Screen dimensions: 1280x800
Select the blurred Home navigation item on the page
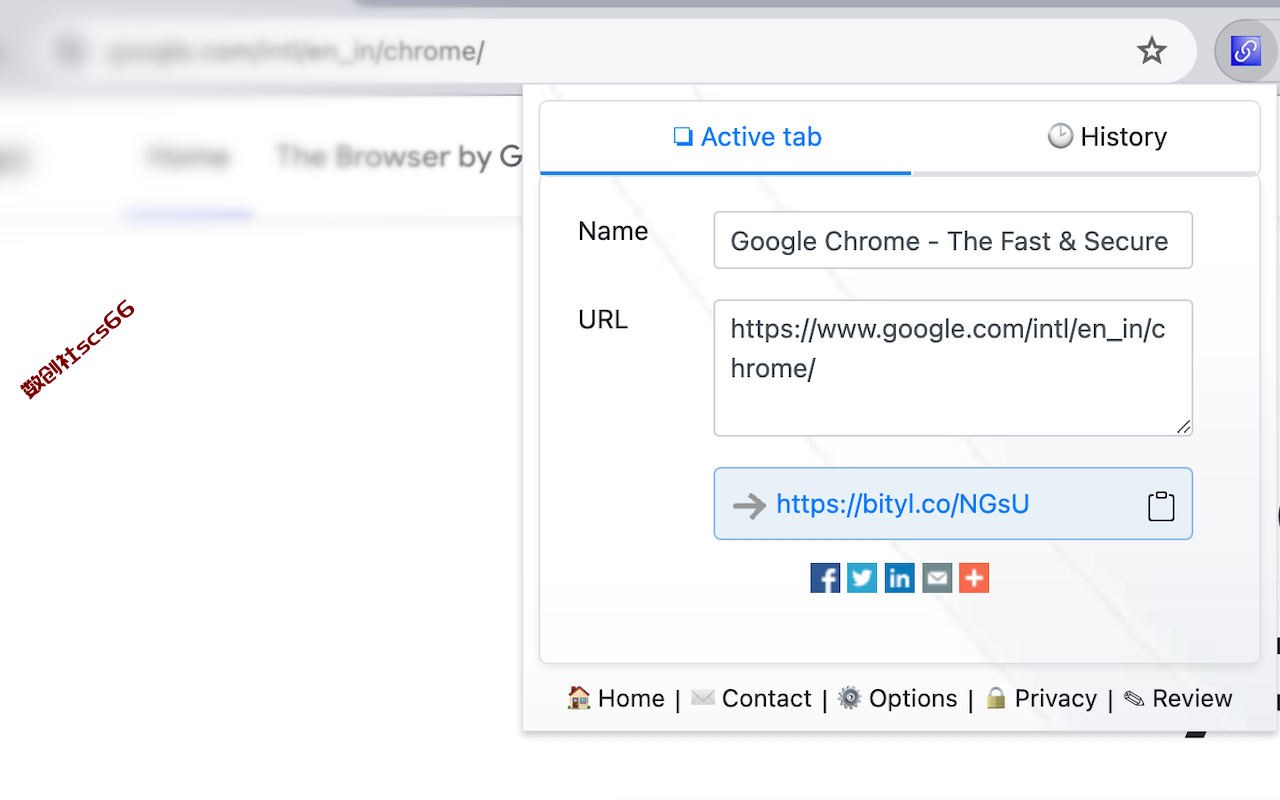point(189,157)
